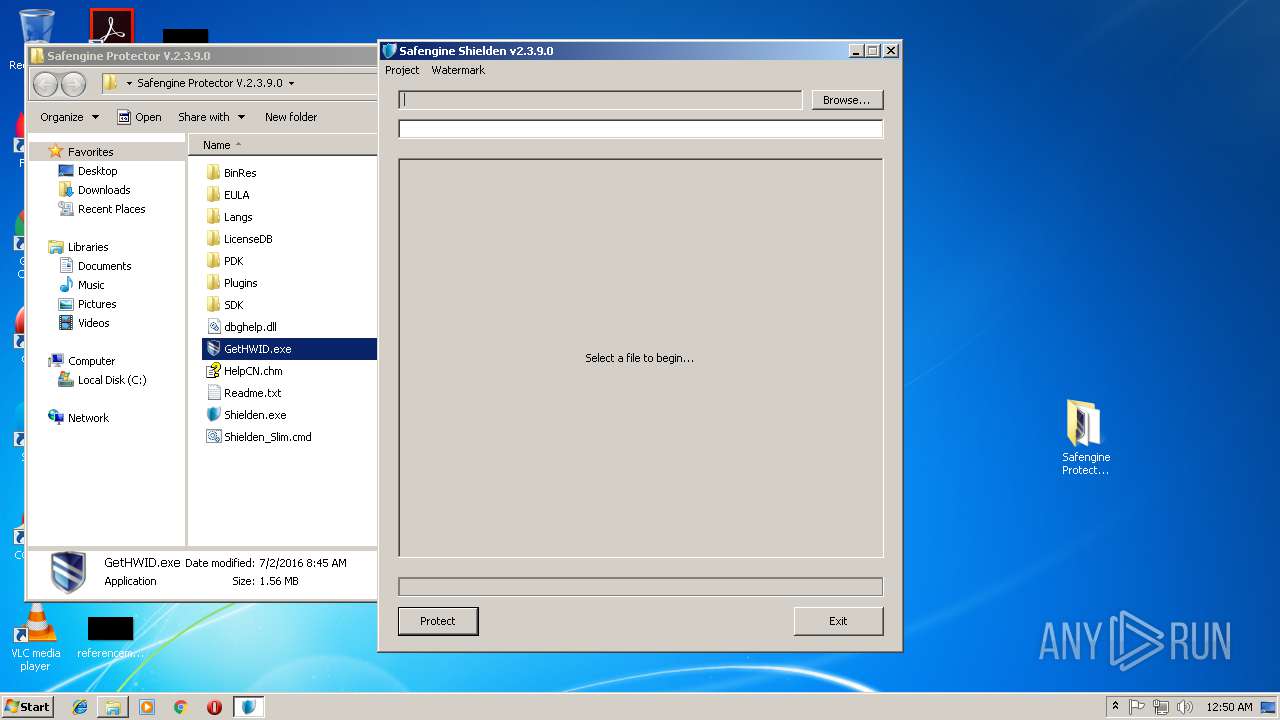Select Recent Places in the navigation pane
Image resolution: width=1280 pixels, height=720 pixels.
(x=111, y=209)
